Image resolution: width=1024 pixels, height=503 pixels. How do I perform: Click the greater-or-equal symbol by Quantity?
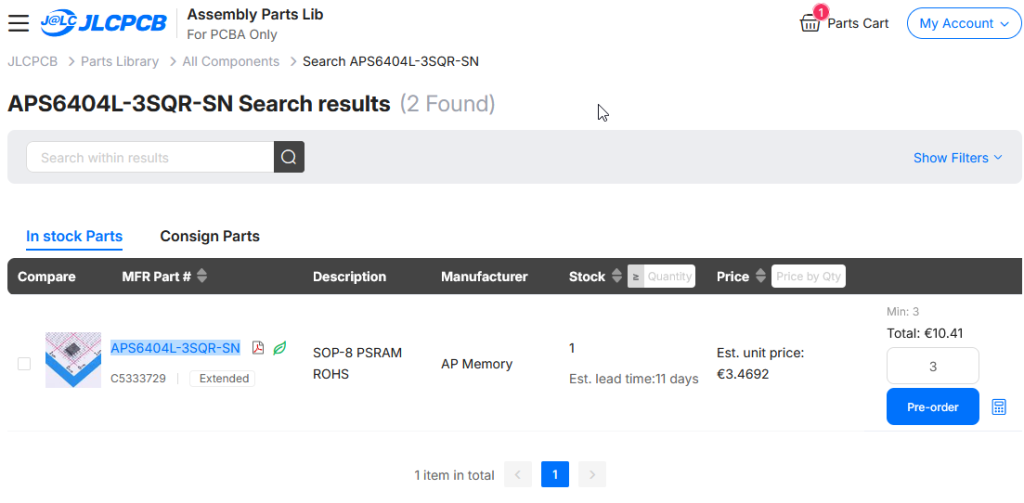point(635,276)
